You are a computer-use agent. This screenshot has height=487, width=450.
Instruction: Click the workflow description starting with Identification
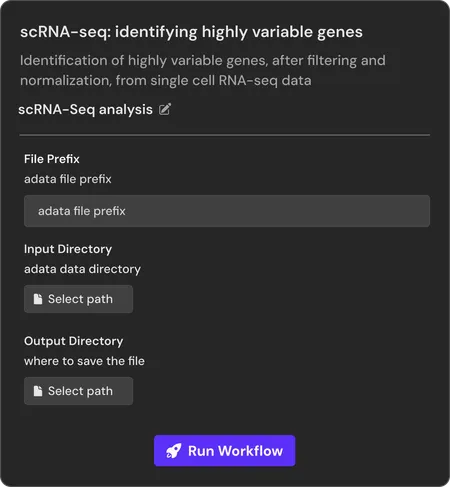(x=203, y=70)
